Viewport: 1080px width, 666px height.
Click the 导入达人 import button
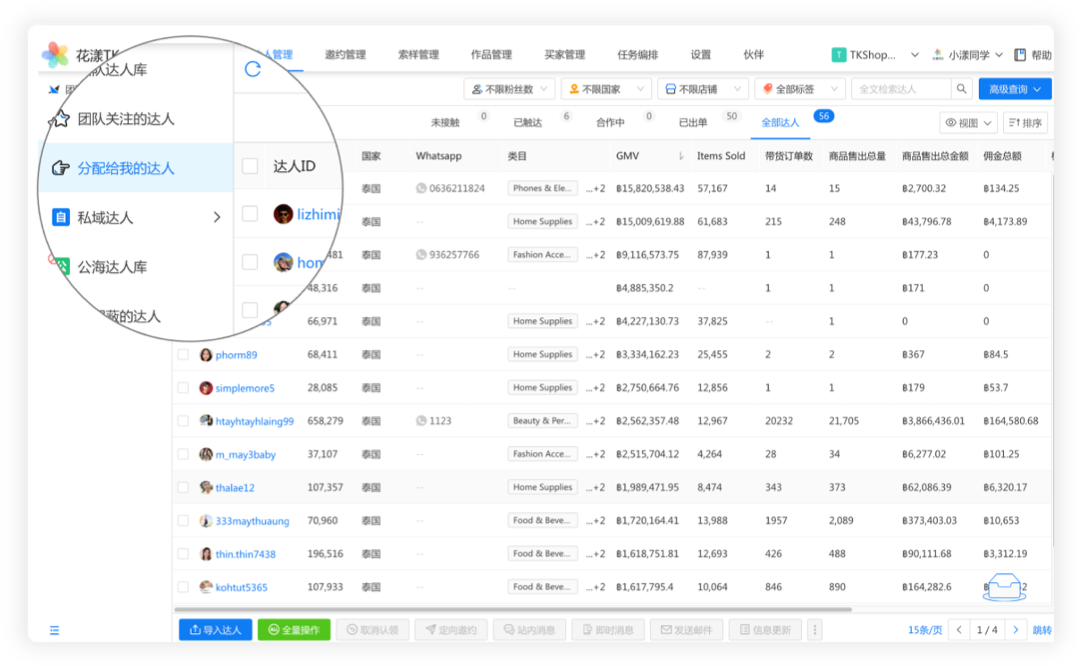tap(215, 630)
